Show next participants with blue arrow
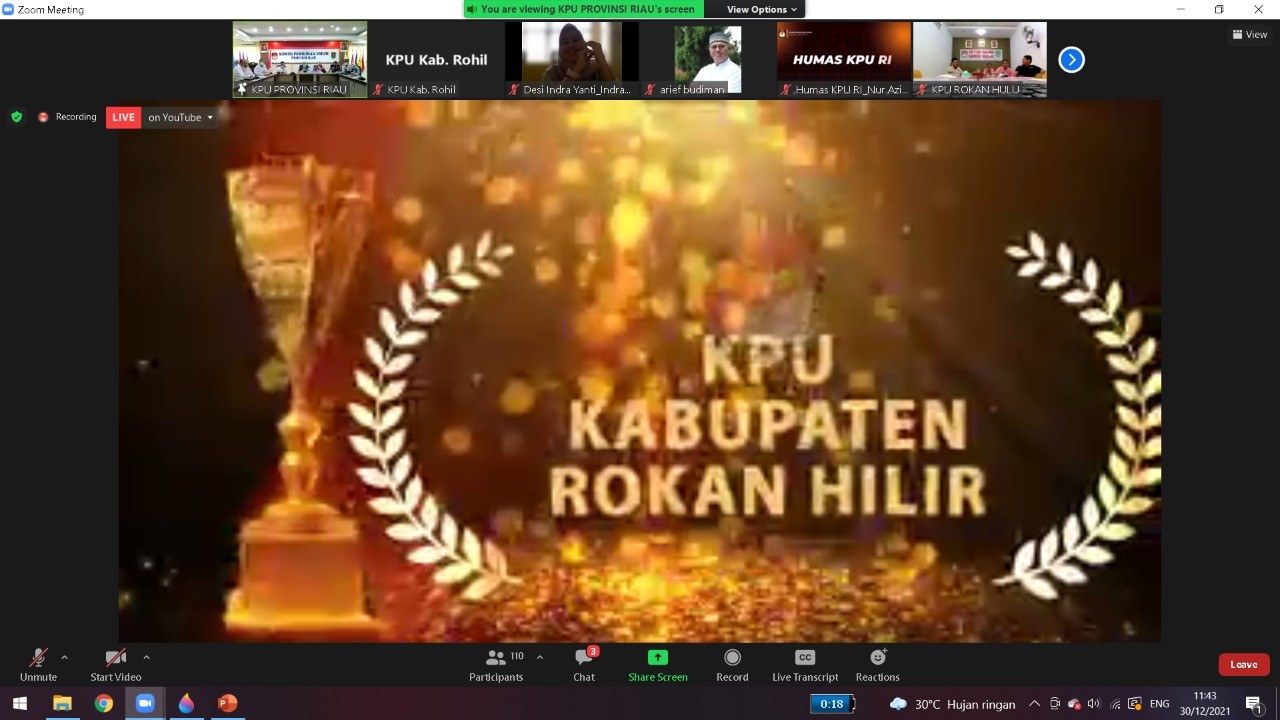1280x720 pixels. [1071, 60]
